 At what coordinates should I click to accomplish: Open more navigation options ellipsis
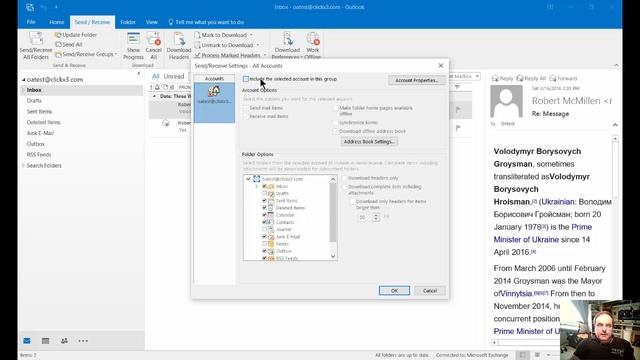pos(83,341)
